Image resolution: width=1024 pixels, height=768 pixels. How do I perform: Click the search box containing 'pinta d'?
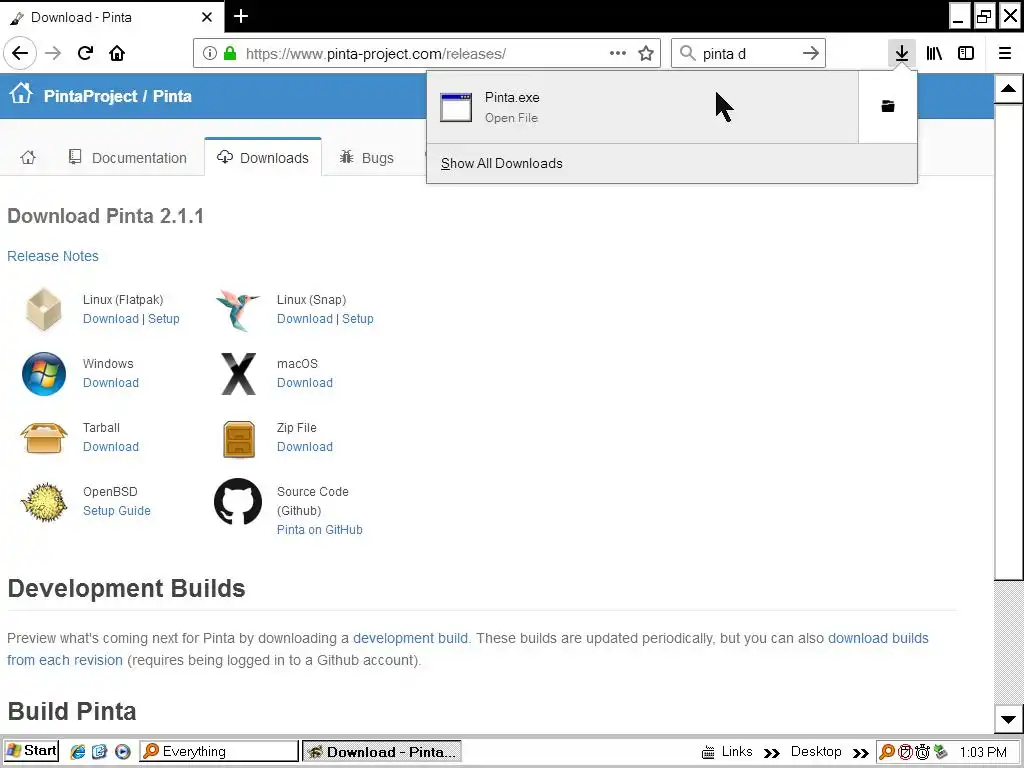[748, 54]
